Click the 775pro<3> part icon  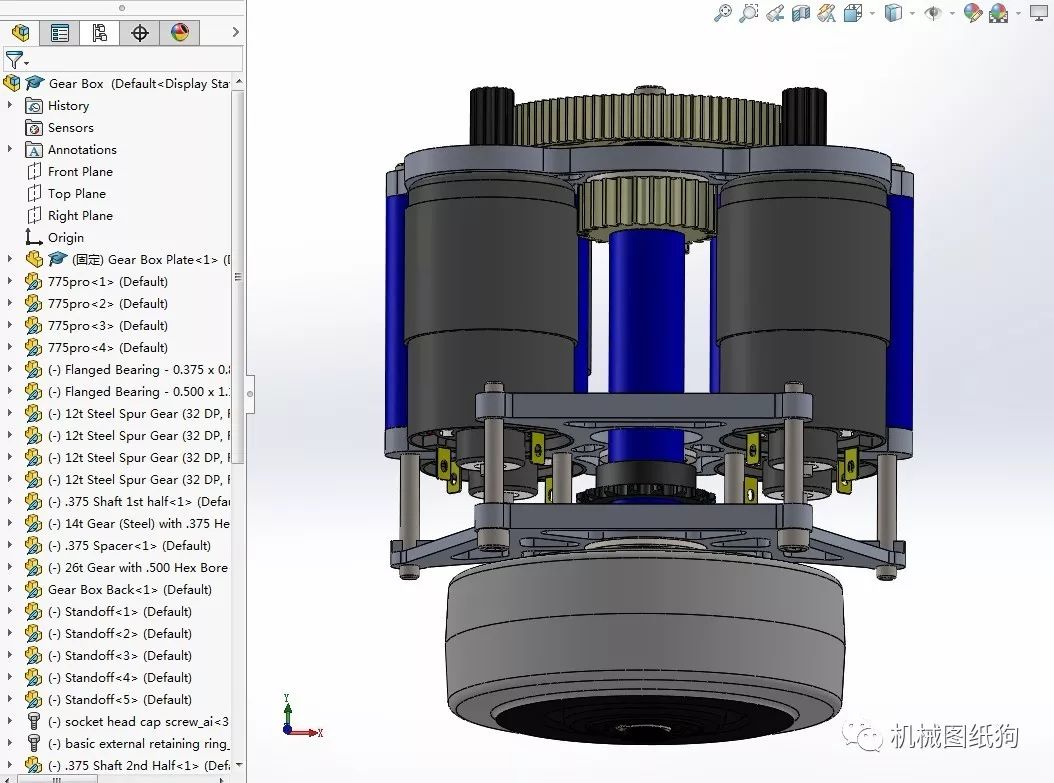(34, 325)
